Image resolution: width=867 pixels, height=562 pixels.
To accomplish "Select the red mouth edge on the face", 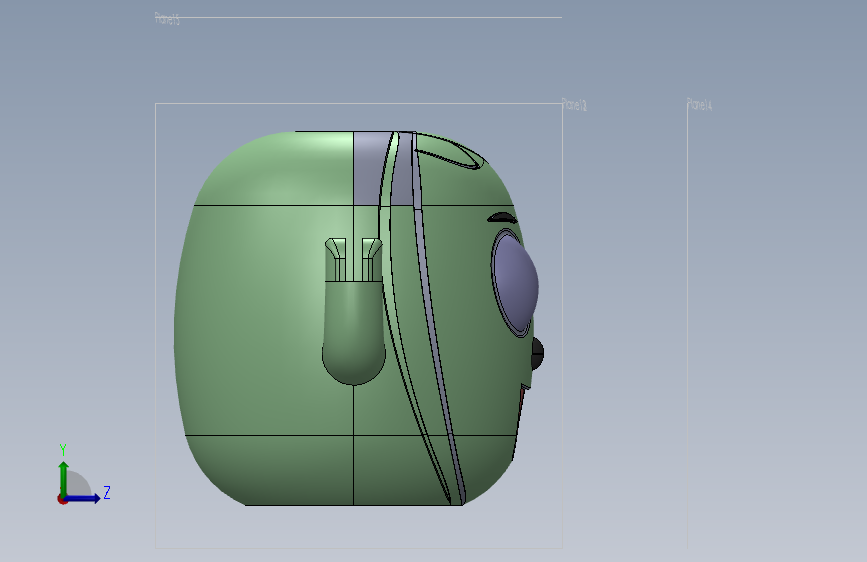I will (521, 401).
